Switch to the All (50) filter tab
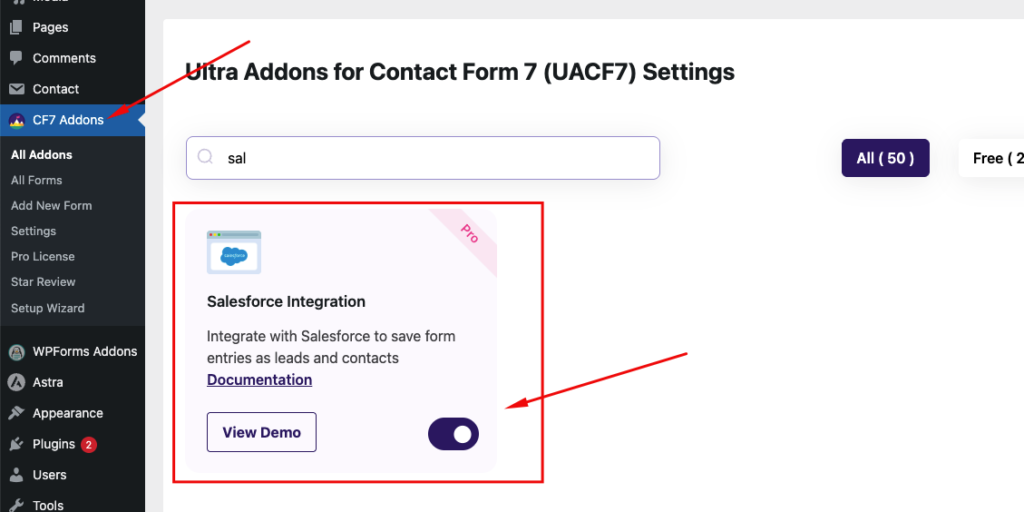Screen dimensions: 1024x512 pyautogui.click(x=885, y=158)
